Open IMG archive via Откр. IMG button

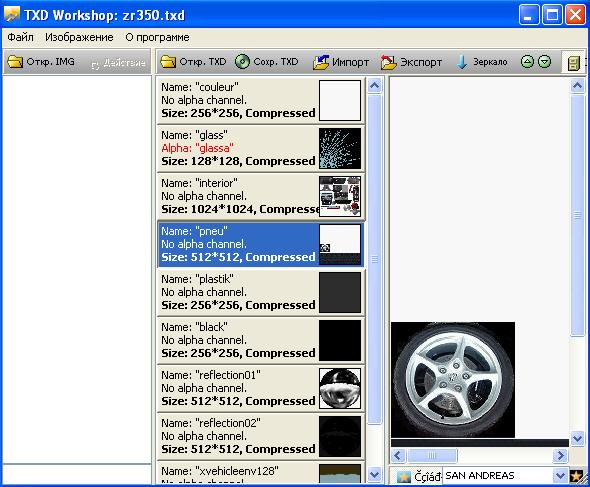coord(41,61)
